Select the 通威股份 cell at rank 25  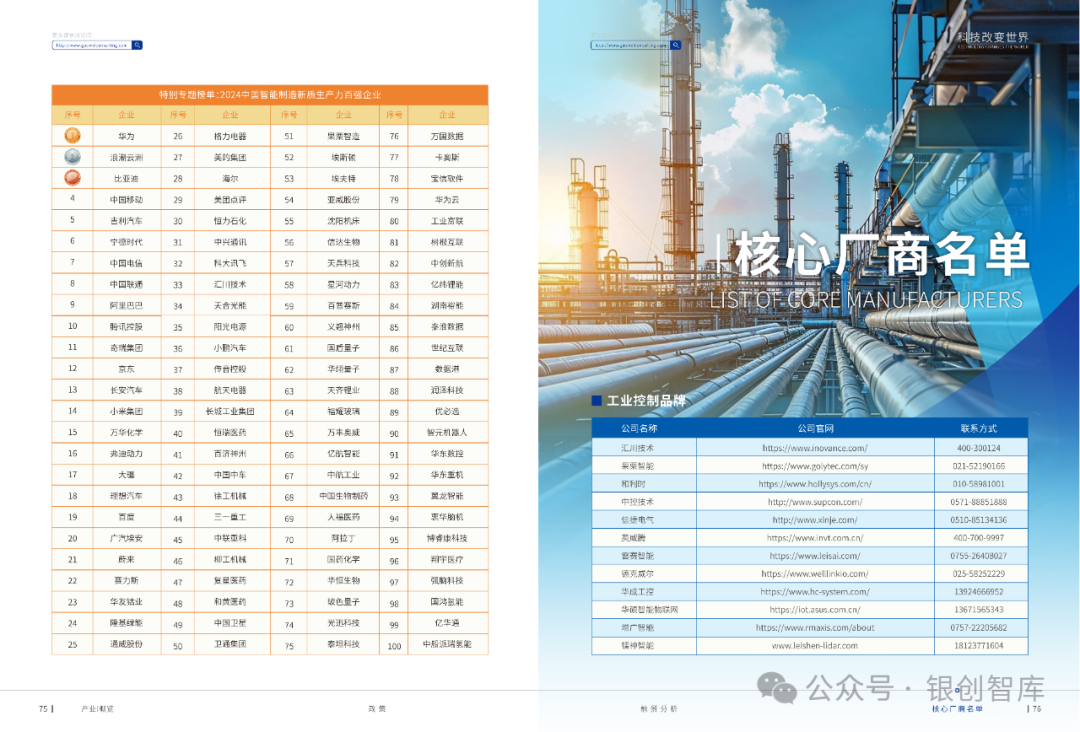[126, 645]
